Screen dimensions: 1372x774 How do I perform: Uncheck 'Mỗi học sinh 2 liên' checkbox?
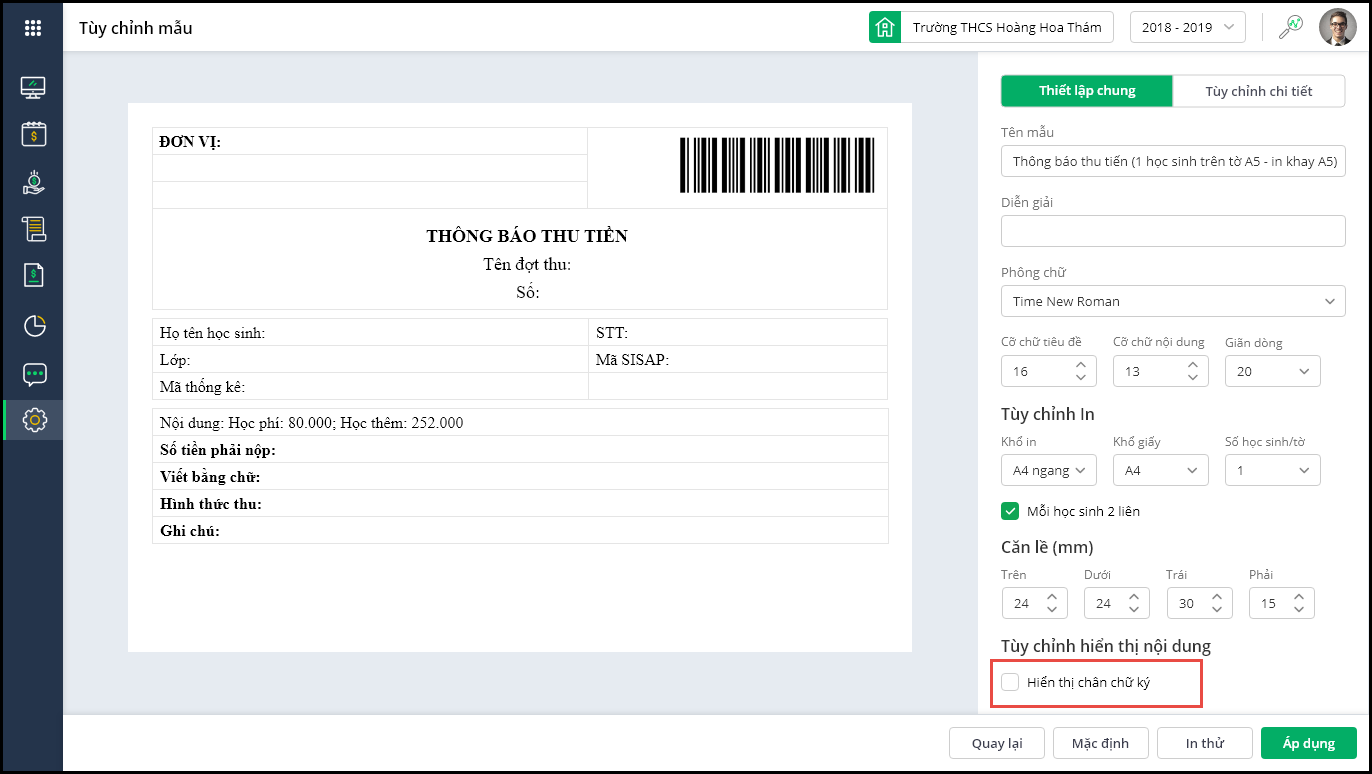point(1011,511)
